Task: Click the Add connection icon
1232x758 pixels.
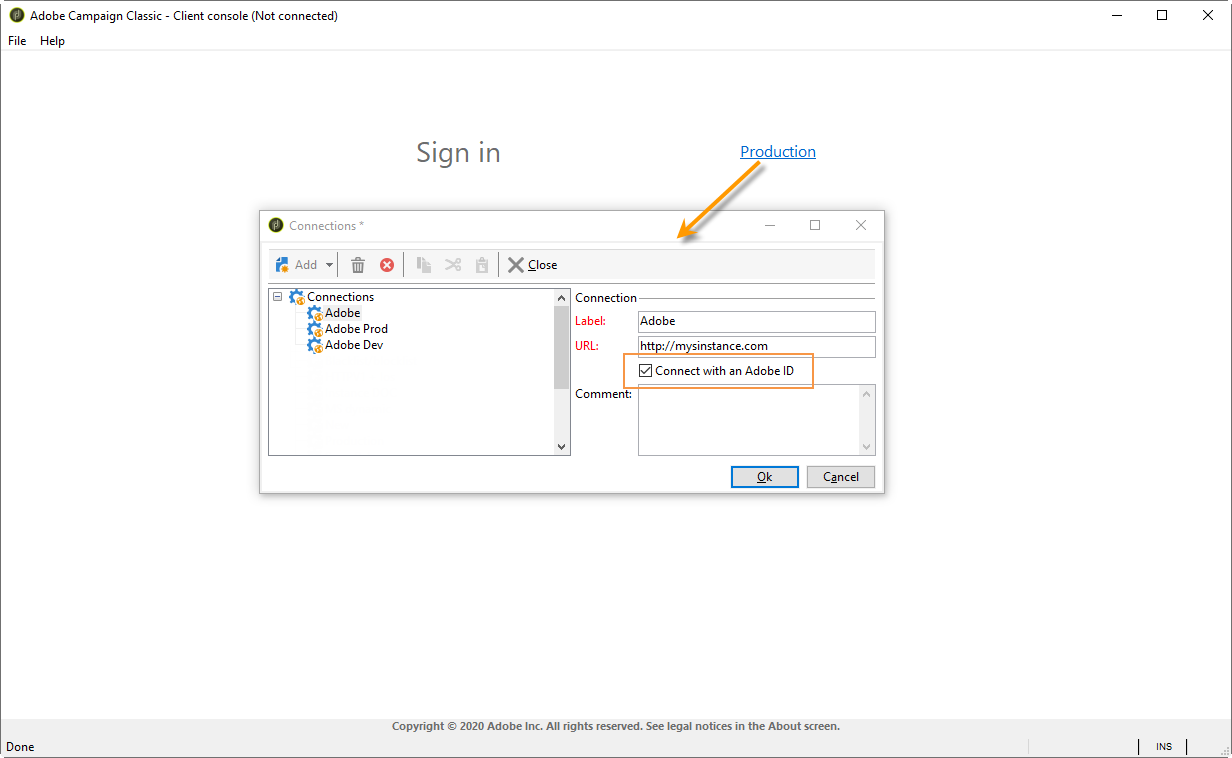Action: tap(282, 265)
